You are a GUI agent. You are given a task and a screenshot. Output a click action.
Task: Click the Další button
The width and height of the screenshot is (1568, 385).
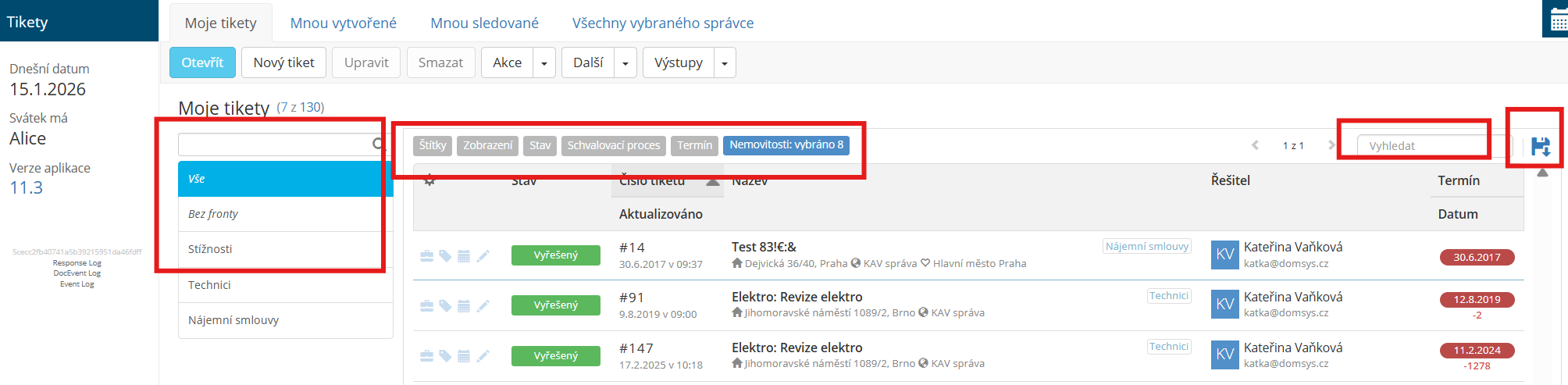(x=588, y=62)
